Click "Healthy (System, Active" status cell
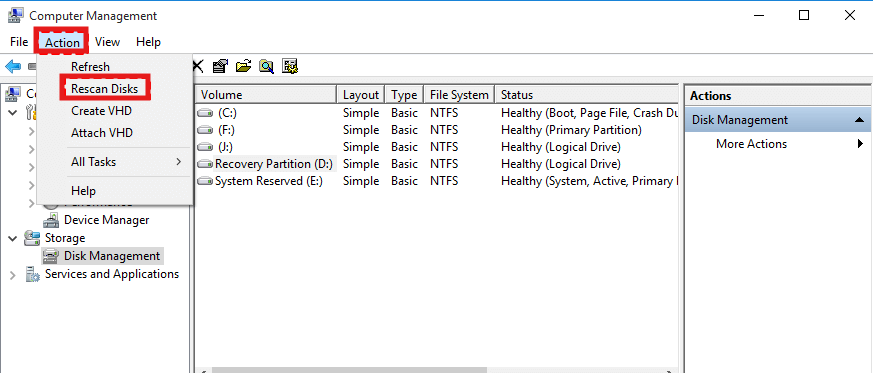Viewport: 873px width, 373px height. 589,181
